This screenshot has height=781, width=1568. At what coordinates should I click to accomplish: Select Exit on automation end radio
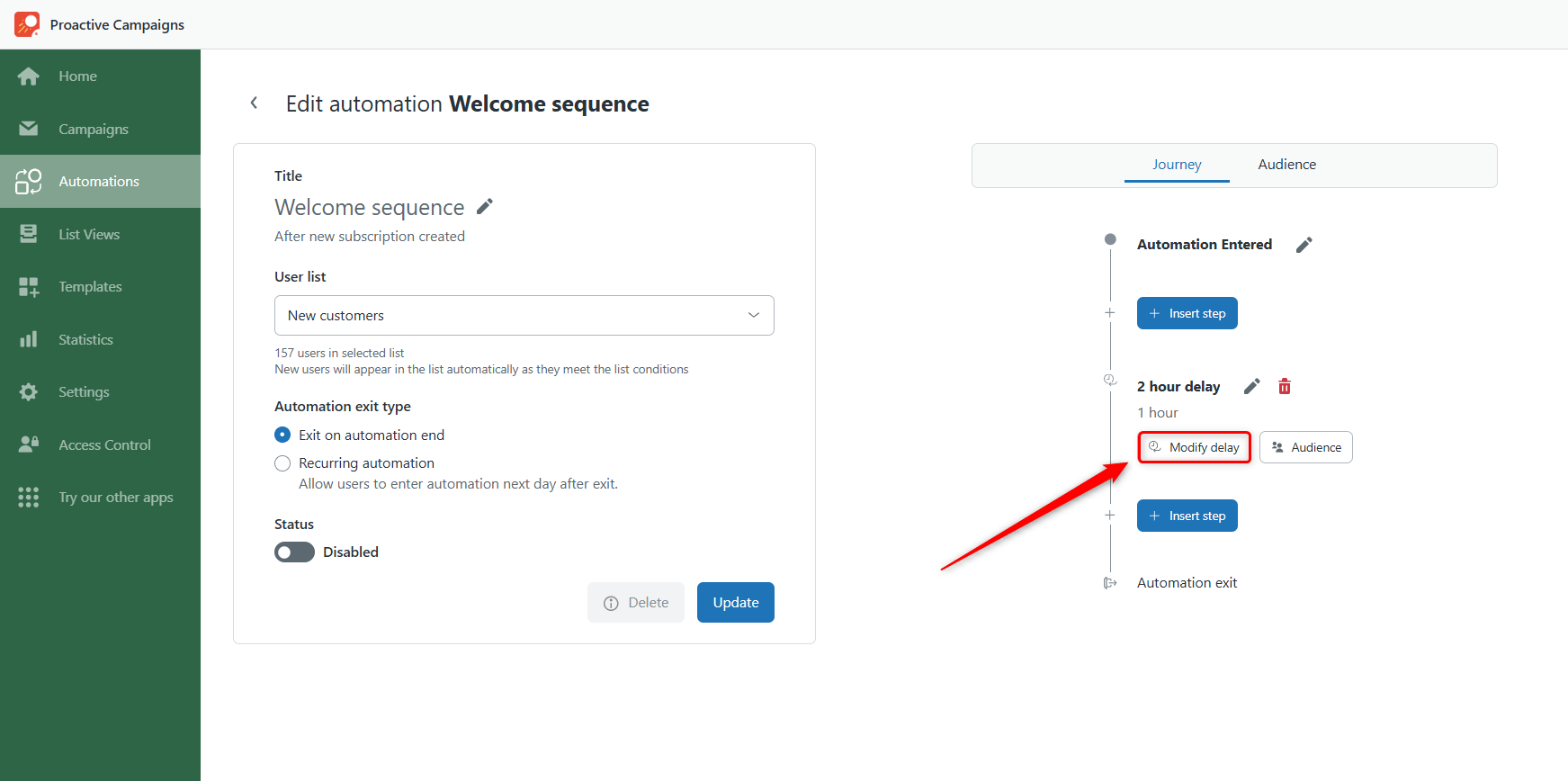[x=282, y=435]
